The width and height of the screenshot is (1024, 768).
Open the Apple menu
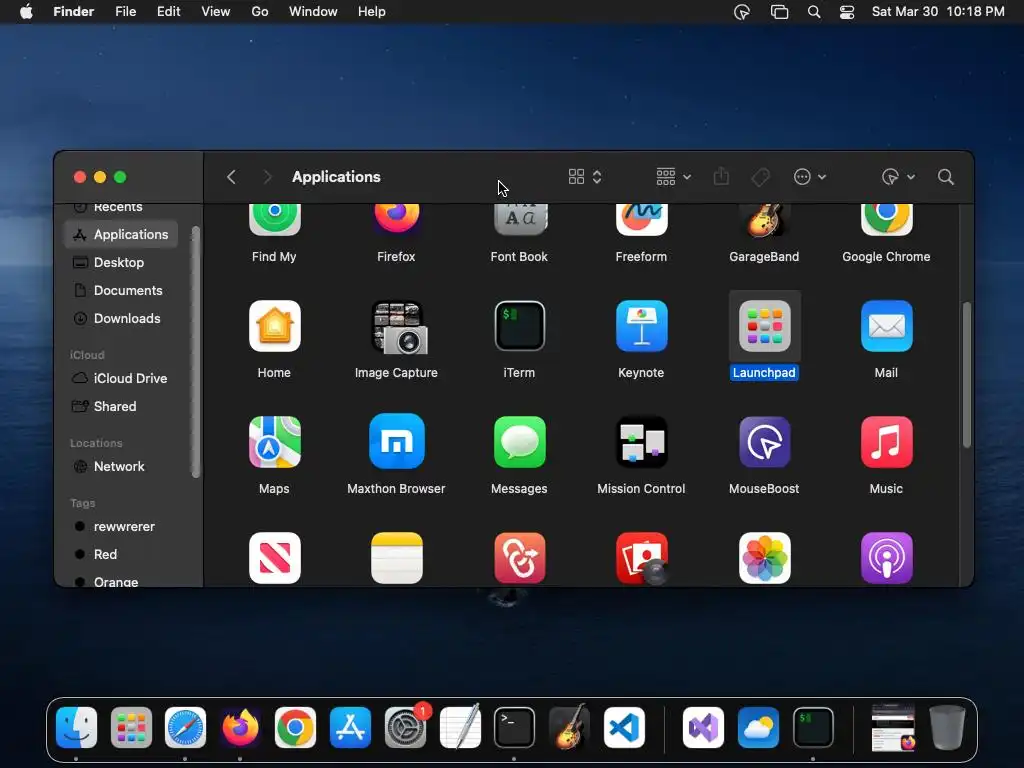pyautogui.click(x=26, y=12)
